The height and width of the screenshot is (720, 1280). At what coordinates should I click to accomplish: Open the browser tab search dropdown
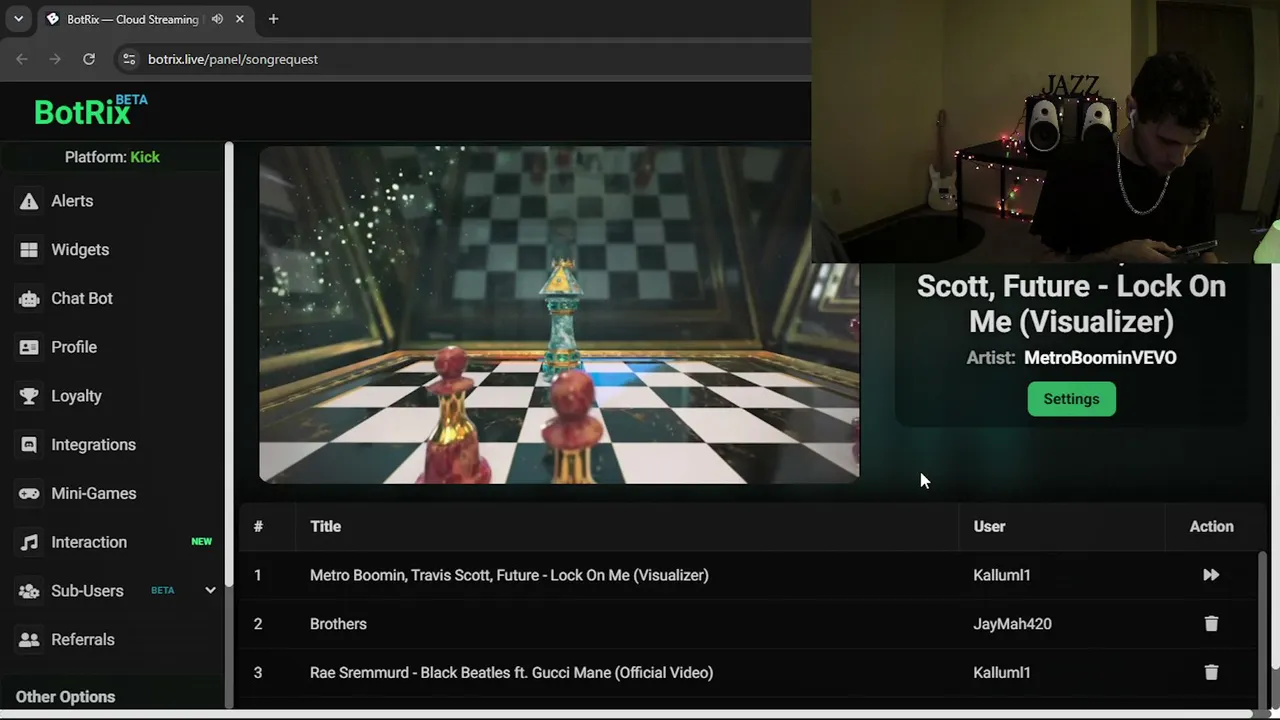[18, 19]
